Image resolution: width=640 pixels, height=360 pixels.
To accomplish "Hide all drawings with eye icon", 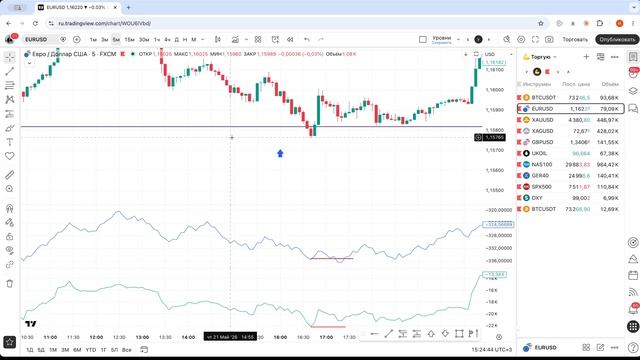I will [10, 251].
